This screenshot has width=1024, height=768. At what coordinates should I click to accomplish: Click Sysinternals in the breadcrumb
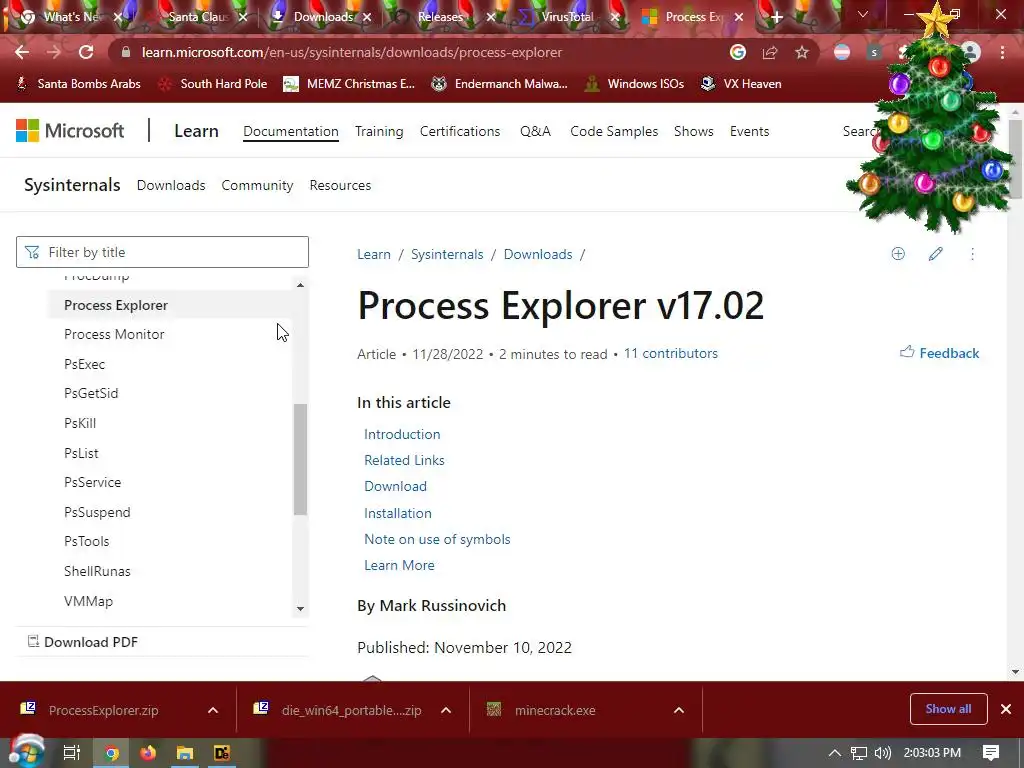(x=447, y=255)
